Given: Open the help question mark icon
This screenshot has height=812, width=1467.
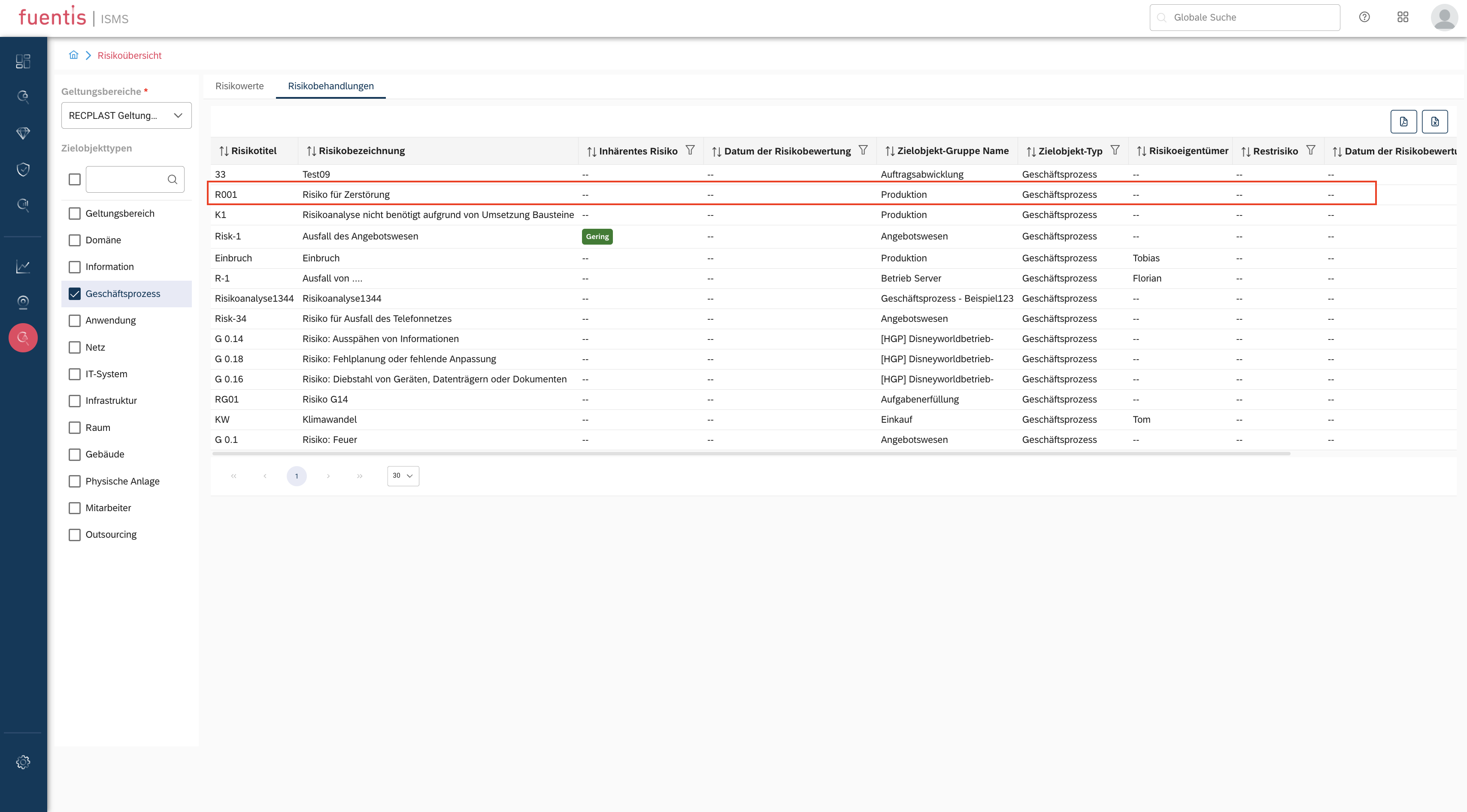Looking at the screenshot, I should [1364, 17].
